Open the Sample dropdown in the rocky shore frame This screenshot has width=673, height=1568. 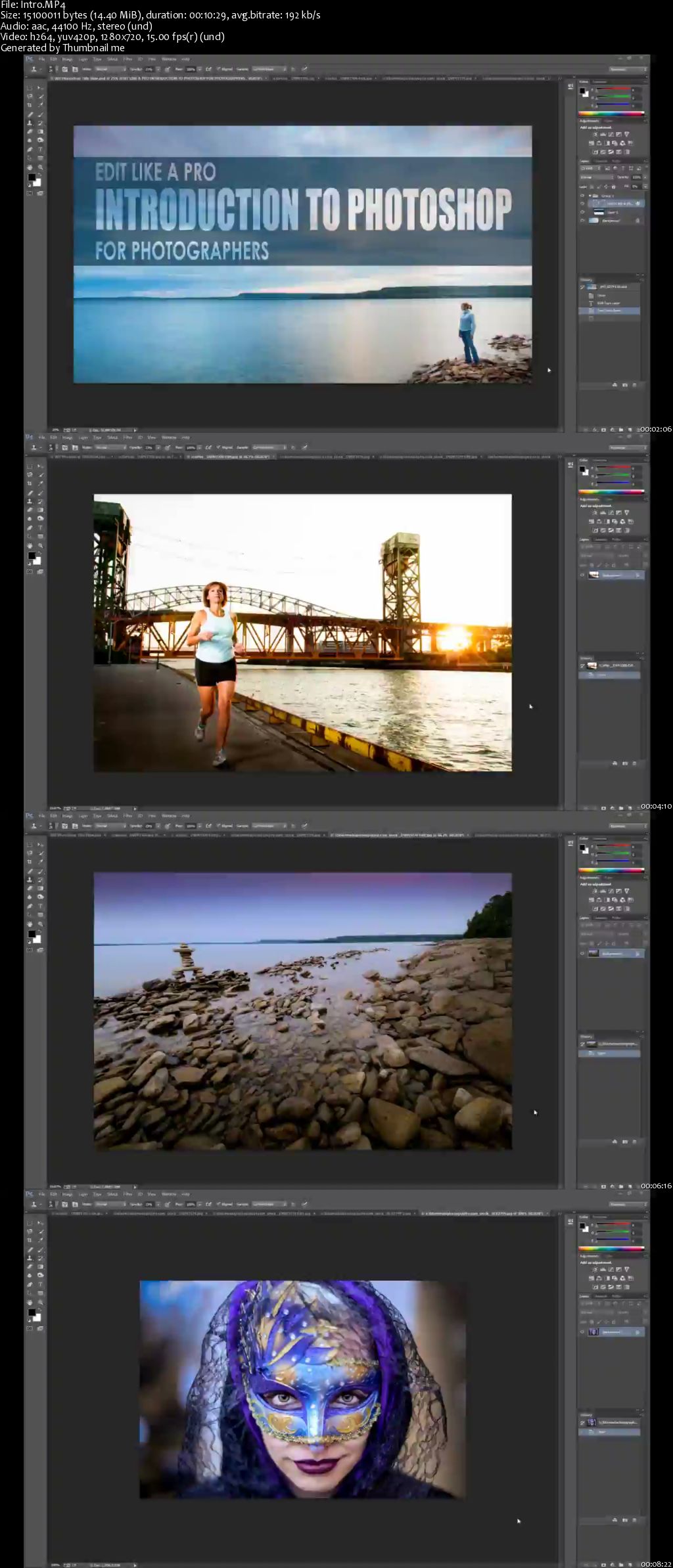click(x=268, y=826)
